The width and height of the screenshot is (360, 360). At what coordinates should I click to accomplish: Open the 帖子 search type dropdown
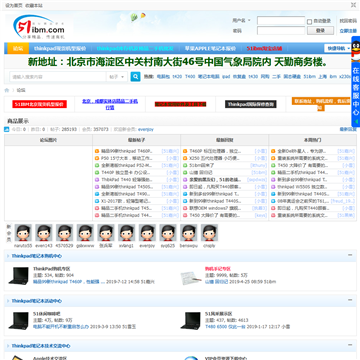(117, 77)
